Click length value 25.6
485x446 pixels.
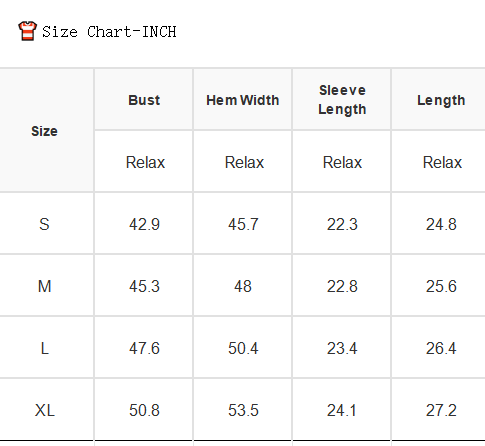coord(441,286)
